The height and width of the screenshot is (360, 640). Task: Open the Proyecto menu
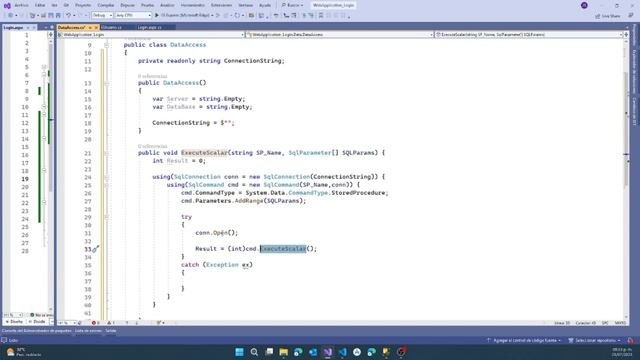click(83, 5)
